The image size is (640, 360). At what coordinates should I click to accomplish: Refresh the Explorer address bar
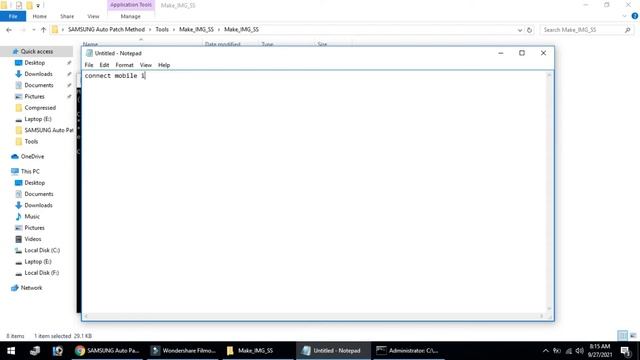click(529, 30)
